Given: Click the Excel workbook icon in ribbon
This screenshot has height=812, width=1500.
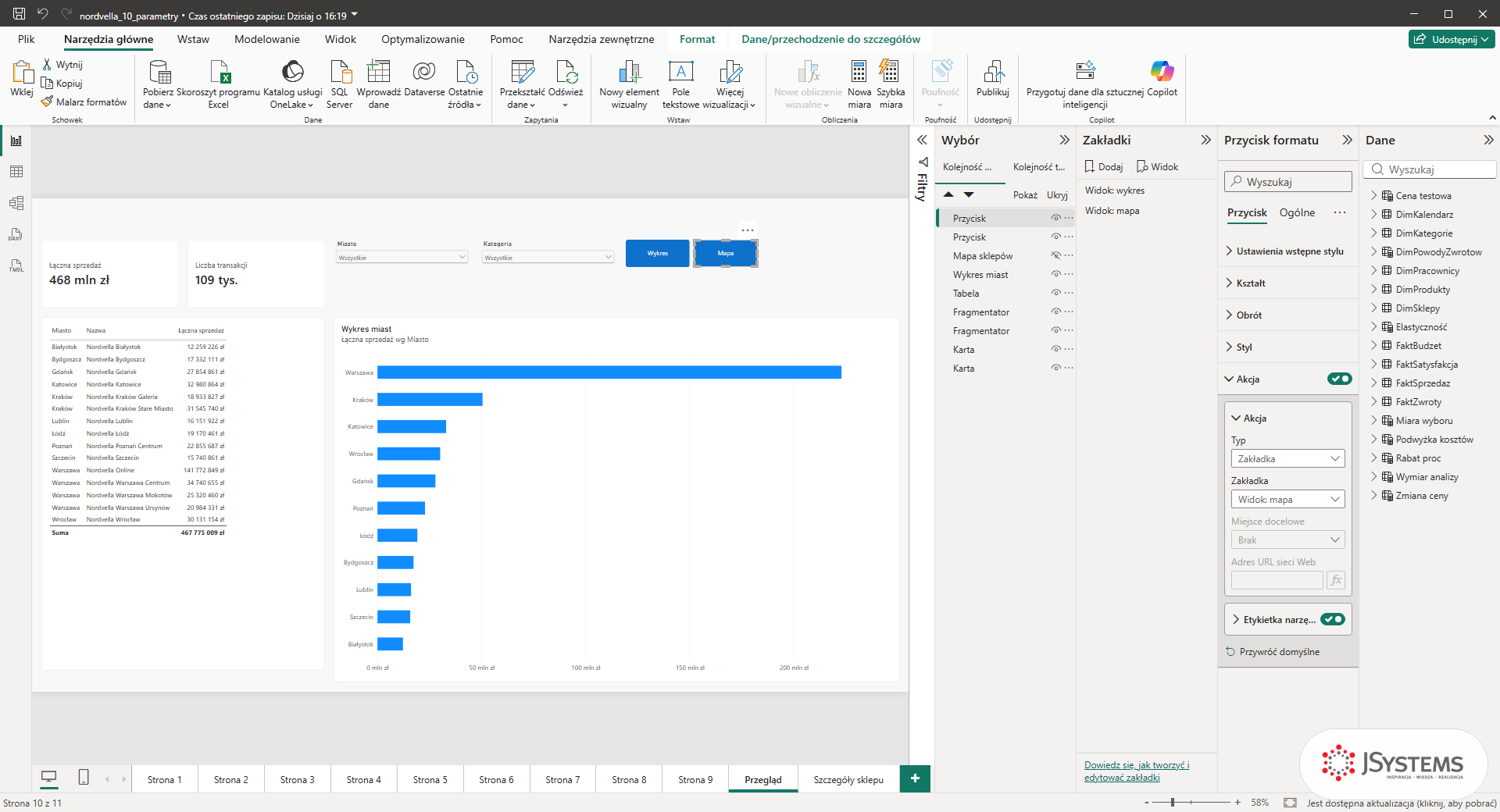Looking at the screenshot, I should 220,72.
